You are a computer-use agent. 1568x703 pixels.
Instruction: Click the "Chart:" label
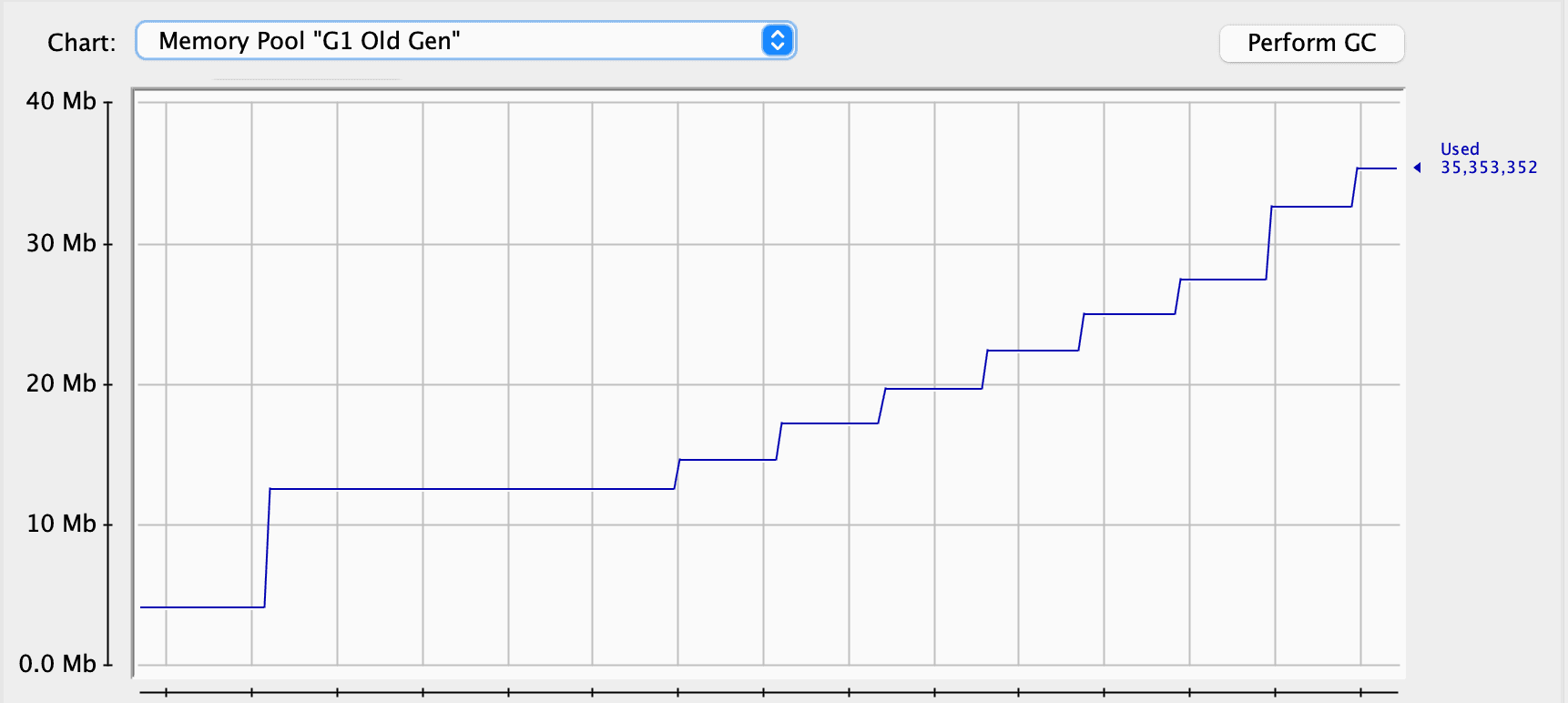82,43
